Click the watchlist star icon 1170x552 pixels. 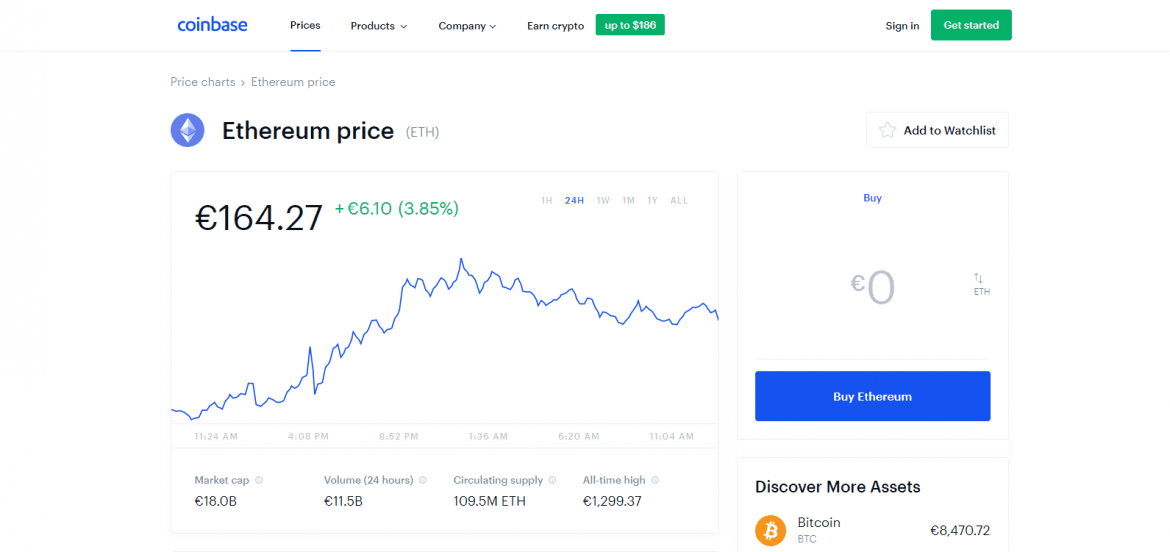click(x=887, y=130)
